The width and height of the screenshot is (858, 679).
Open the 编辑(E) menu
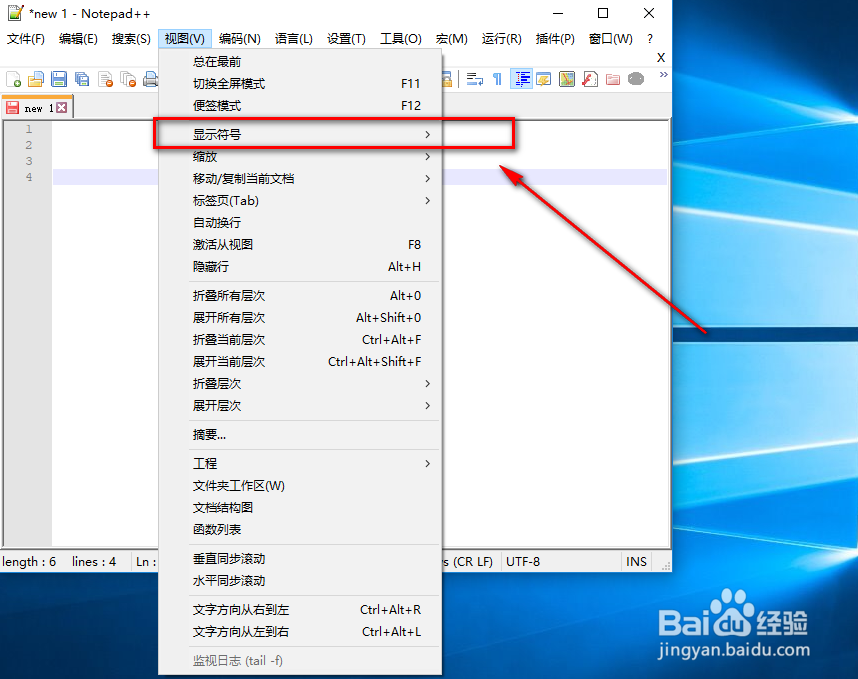78,38
